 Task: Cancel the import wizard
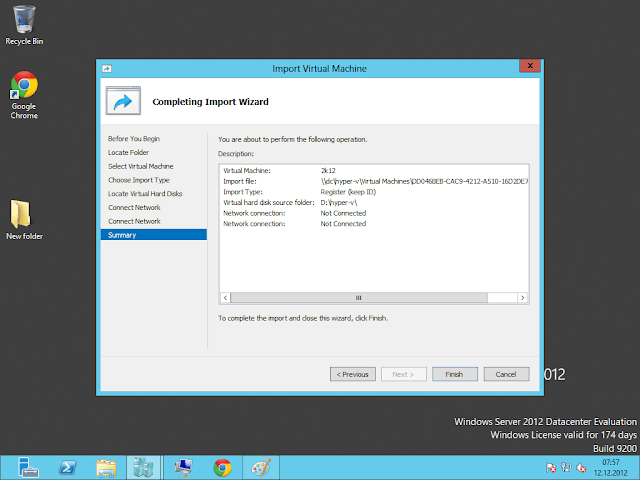(506, 374)
